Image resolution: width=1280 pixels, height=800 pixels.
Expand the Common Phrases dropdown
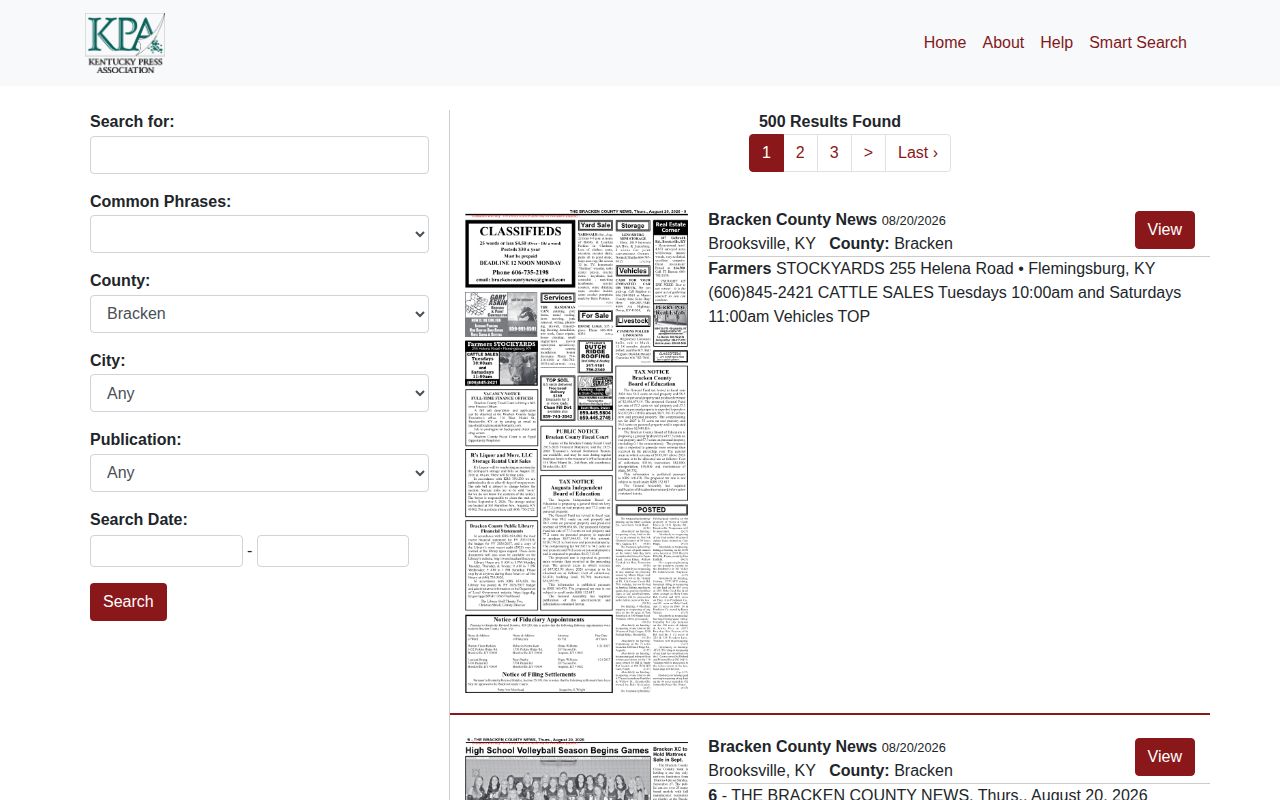pos(259,234)
